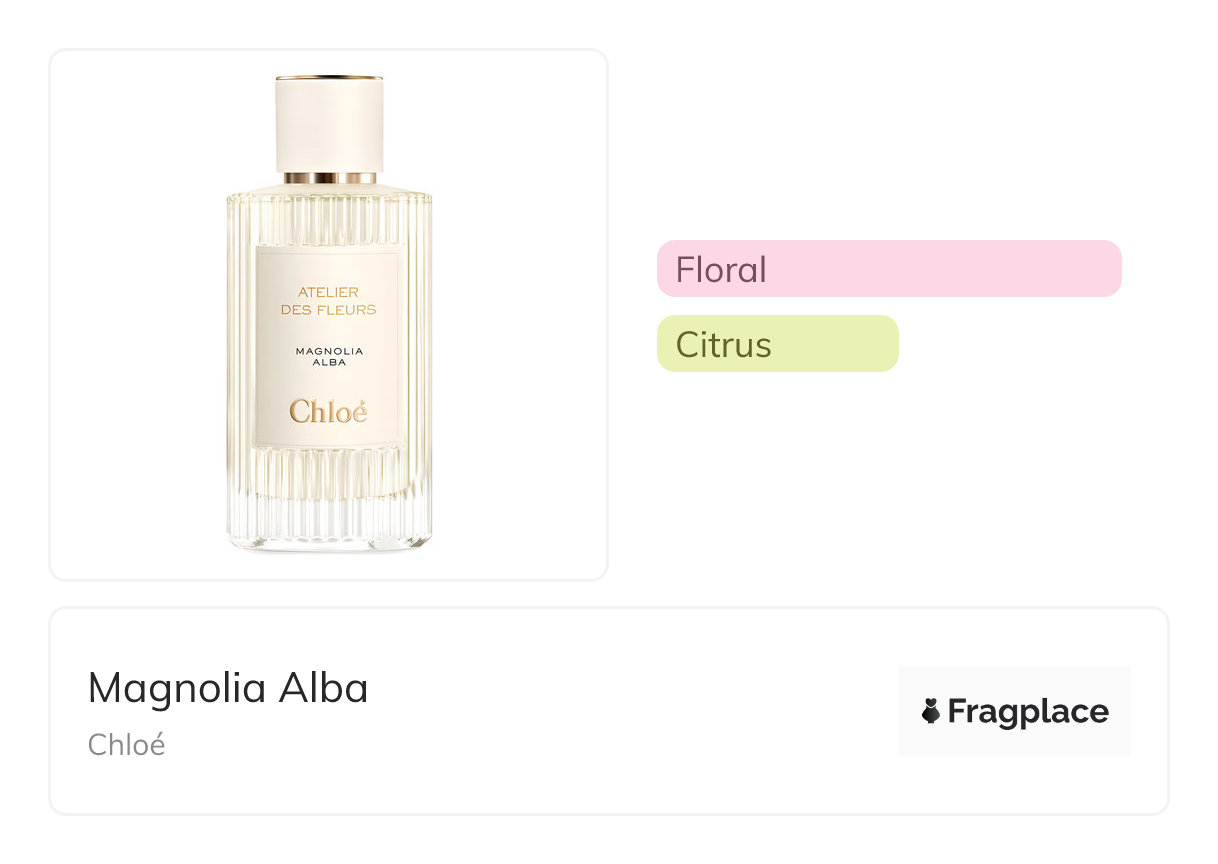Image resolution: width=1218 pixels, height=864 pixels.
Task: Click the cream bottle cap
Action: tap(329, 125)
